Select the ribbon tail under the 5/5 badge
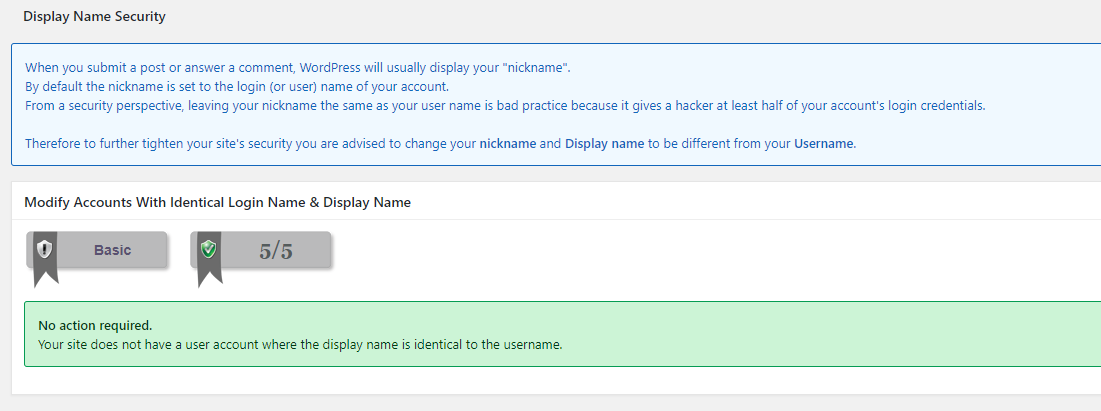The height and width of the screenshot is (411, 1101). pyautogui.click(x=209, y=276)
